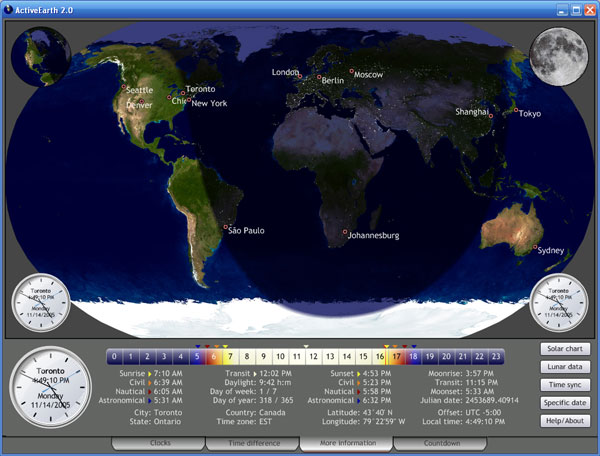Click the white transit marker above the timeline

(306, 346)
